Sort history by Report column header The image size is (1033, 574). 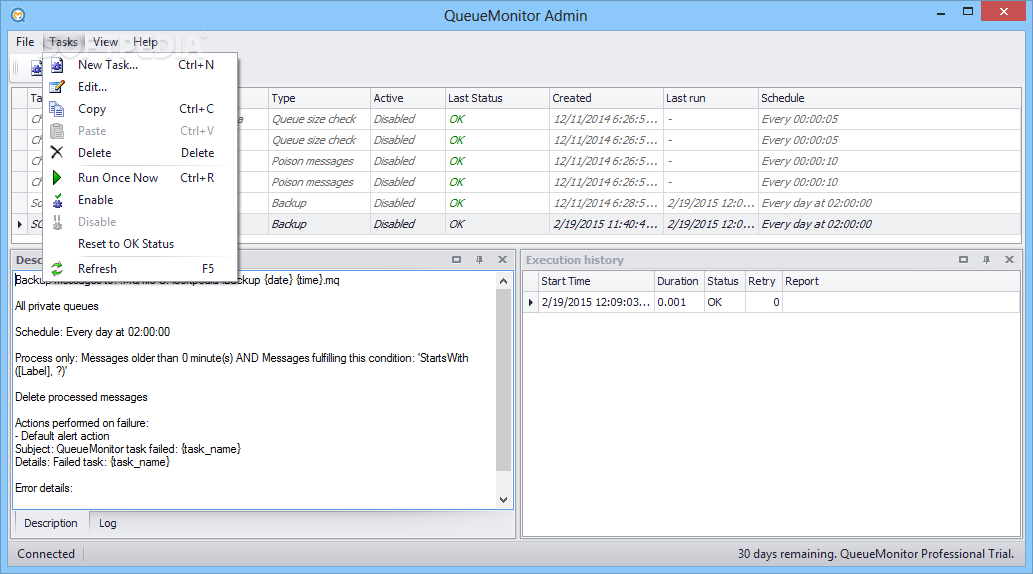tap(901, 281)
